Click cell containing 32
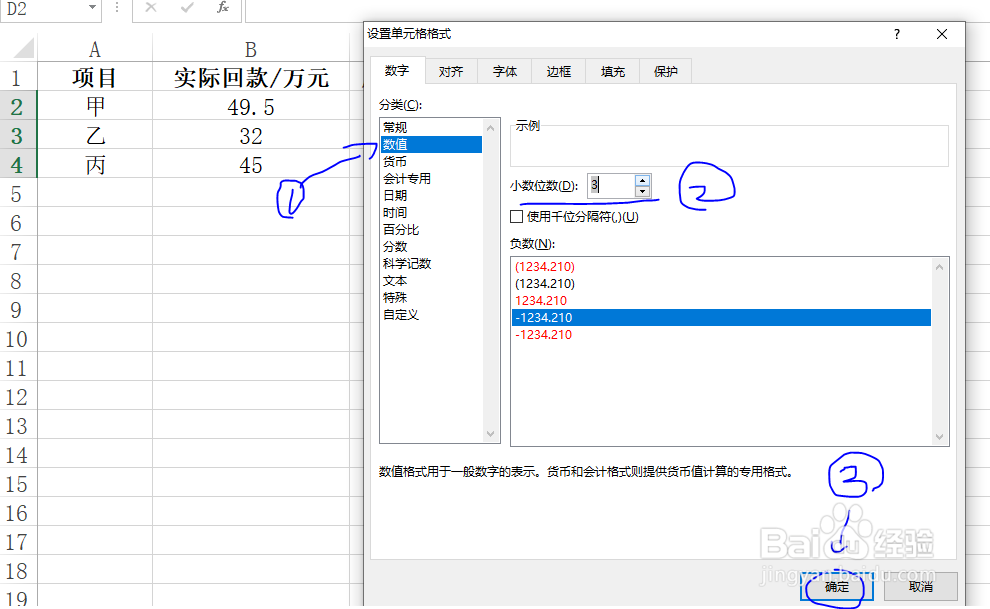Viewport: 990px width, 609px height. pyautogui.click(x=251, y=135)
